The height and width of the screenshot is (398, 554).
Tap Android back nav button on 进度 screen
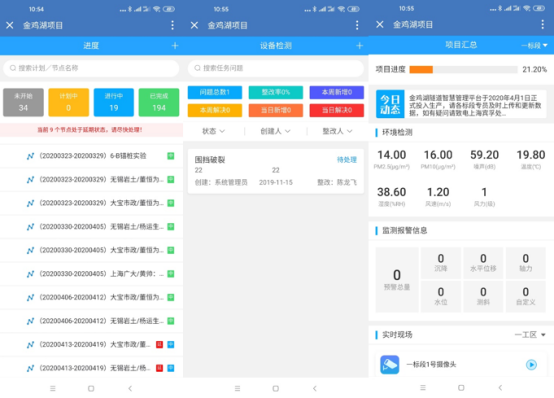click(130, 388)
